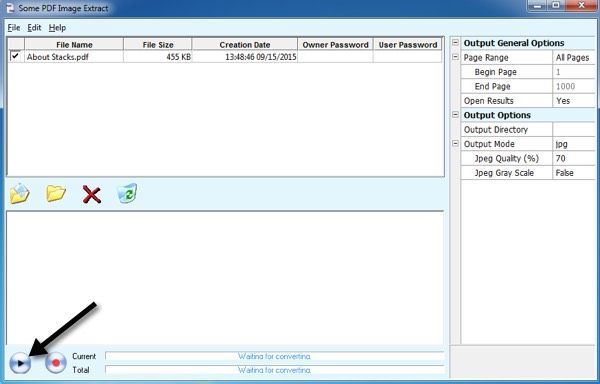
Task: Click the open folder icon
Action: [56, 194]
